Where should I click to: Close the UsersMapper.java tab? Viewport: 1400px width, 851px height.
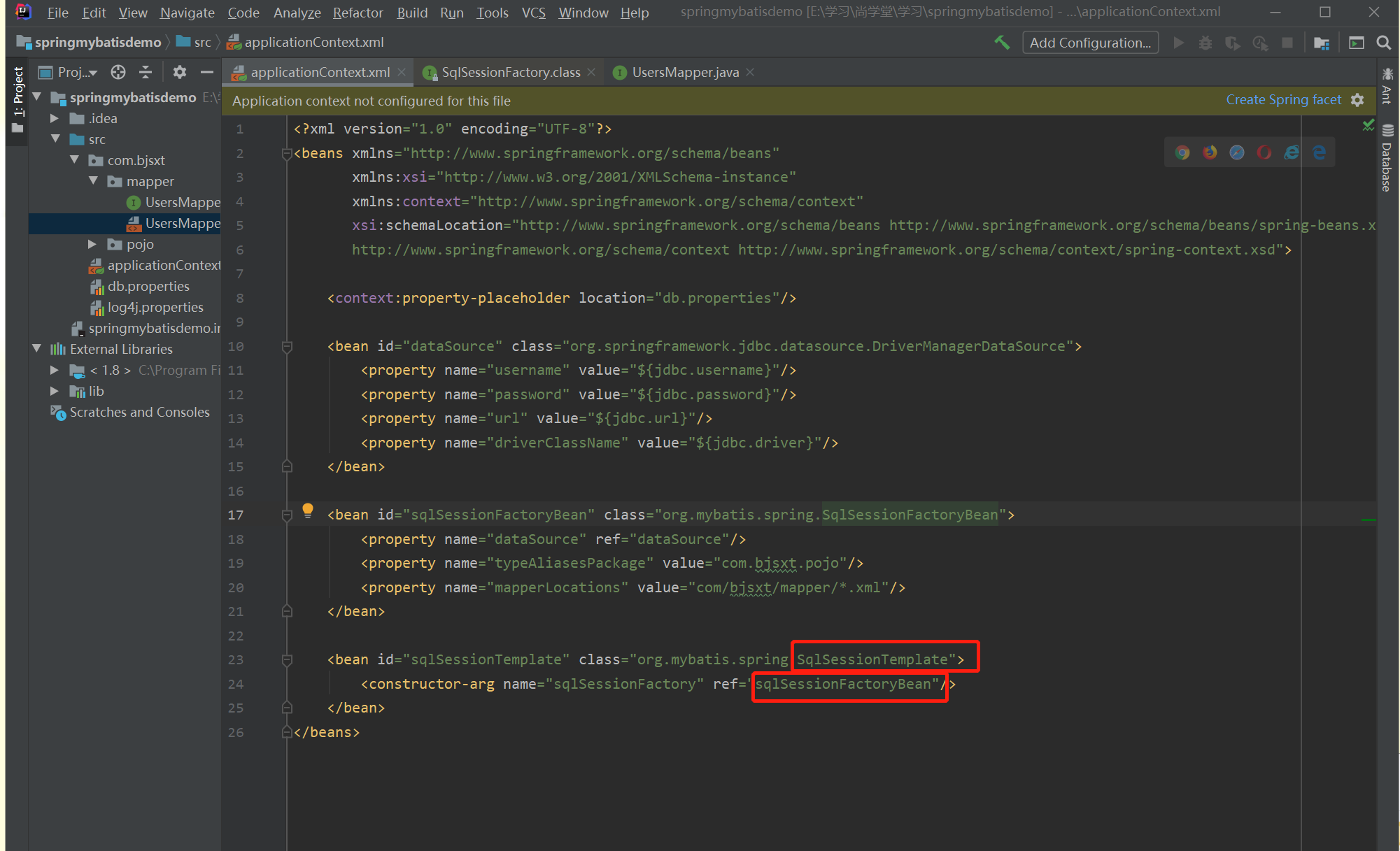pos(750,72)
